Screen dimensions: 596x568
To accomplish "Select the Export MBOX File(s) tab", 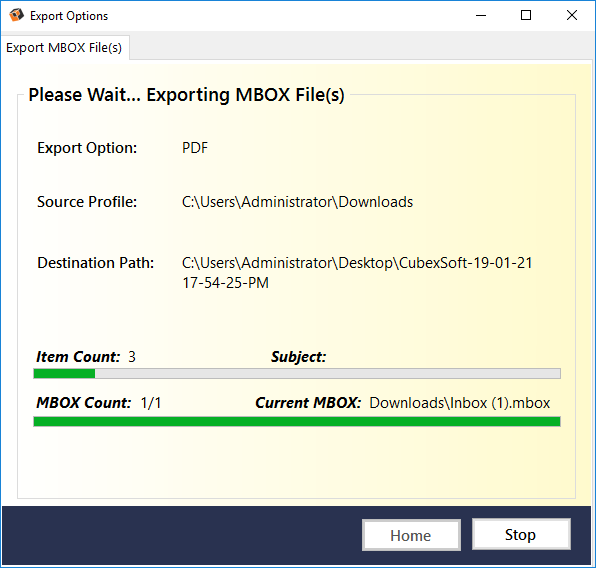I will [x=64, y=48].
